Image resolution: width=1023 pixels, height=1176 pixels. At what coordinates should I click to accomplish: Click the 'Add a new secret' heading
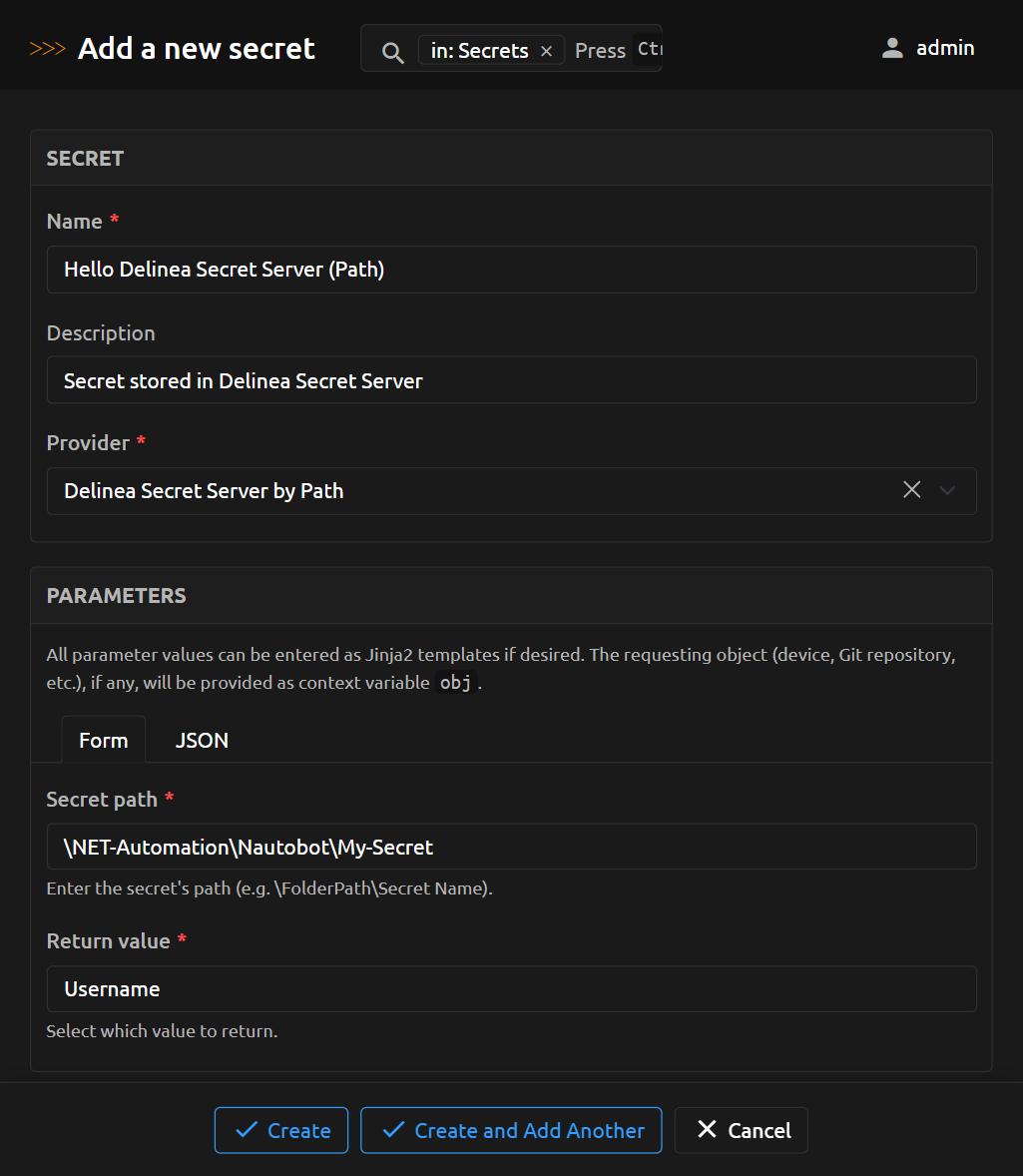pyautogui.click(x=197, y=49)
